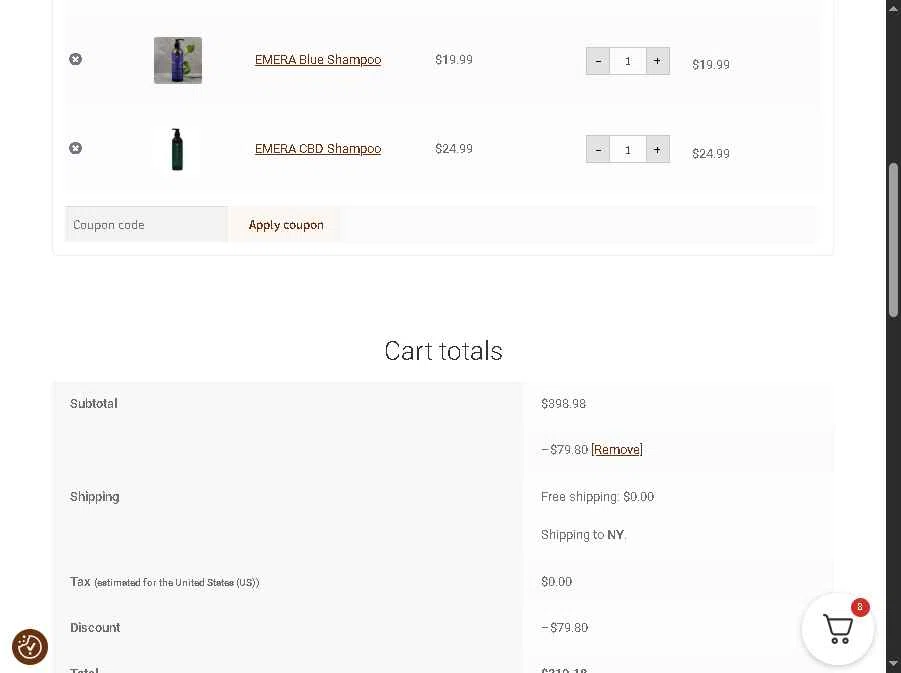Click the page vertical scrollbar thumb
This screenshot has width=901, height=673.
[x=893, y=240]
